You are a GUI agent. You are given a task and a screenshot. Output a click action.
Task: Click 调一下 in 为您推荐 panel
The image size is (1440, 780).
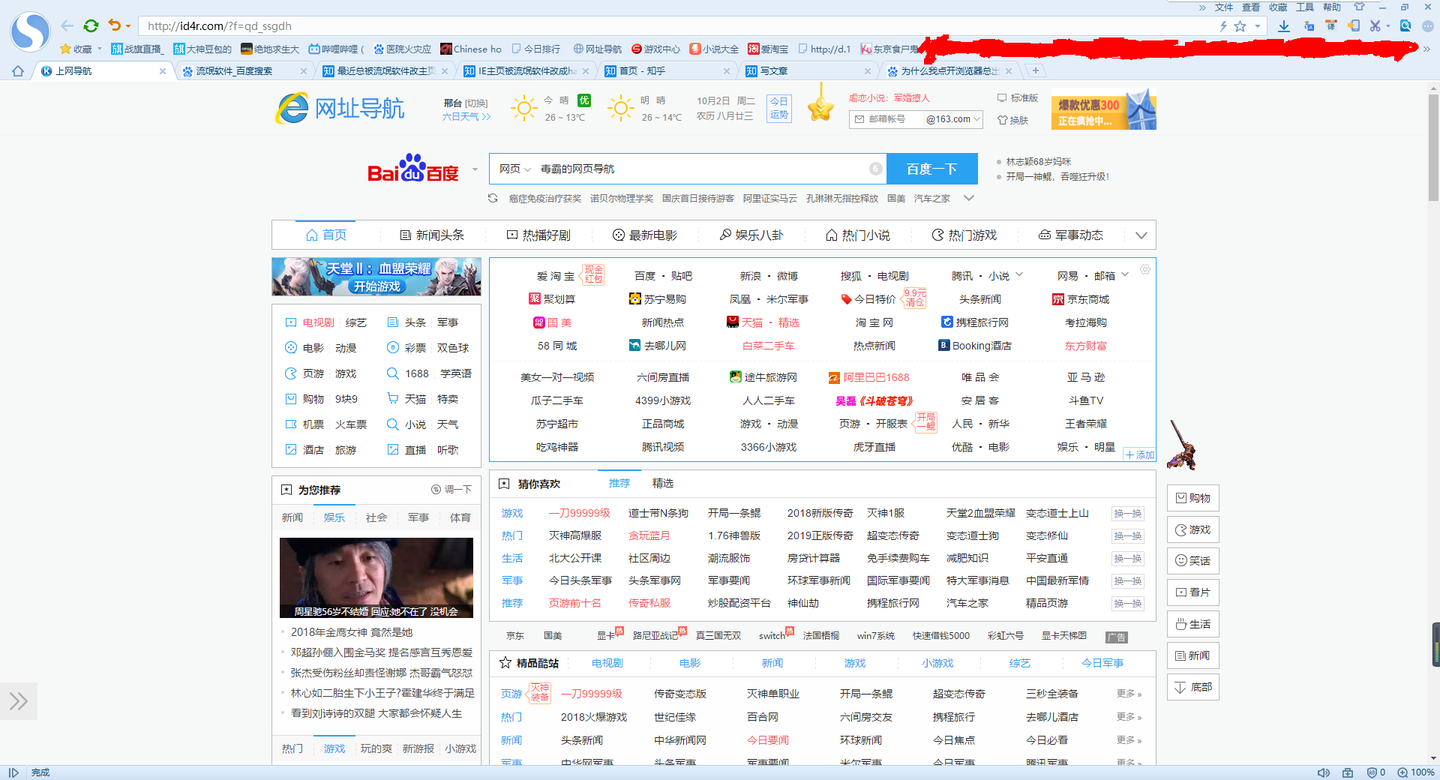pyautogui.click(x=451, y=490)
